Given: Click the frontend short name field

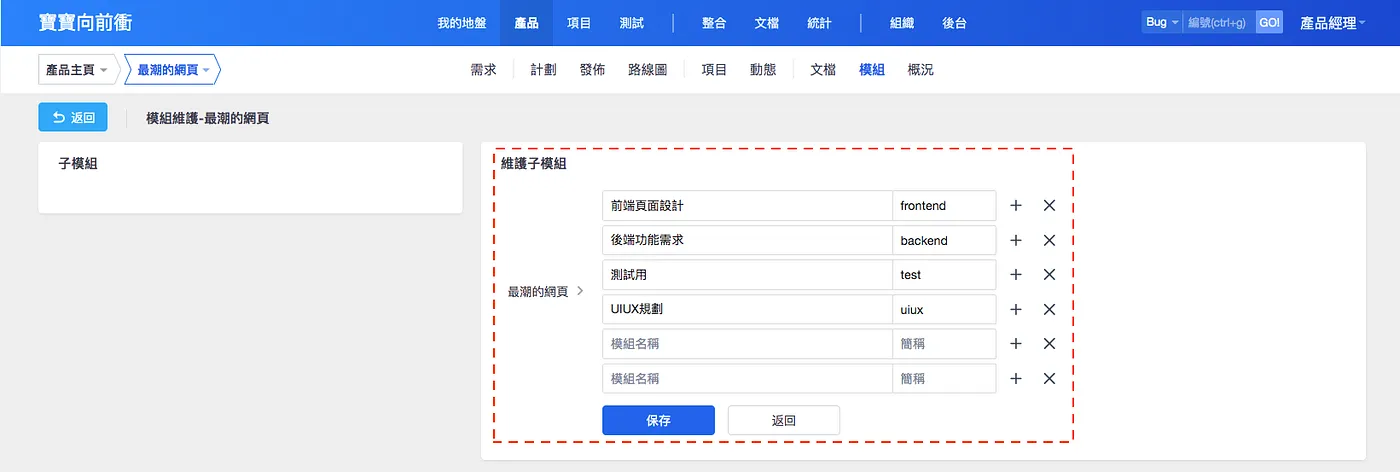Looking at the screenshot, I should (x=944, y=206).
